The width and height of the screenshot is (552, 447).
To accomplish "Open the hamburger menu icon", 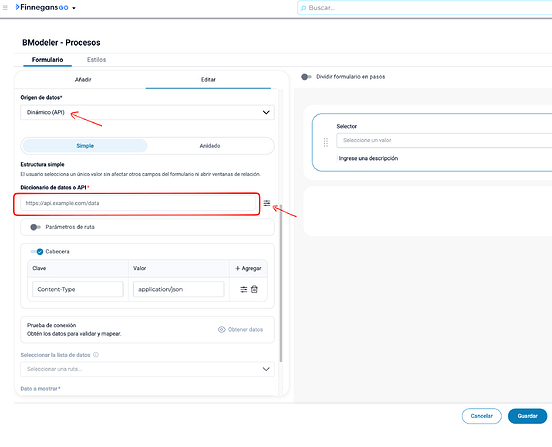I will (5, 7).
